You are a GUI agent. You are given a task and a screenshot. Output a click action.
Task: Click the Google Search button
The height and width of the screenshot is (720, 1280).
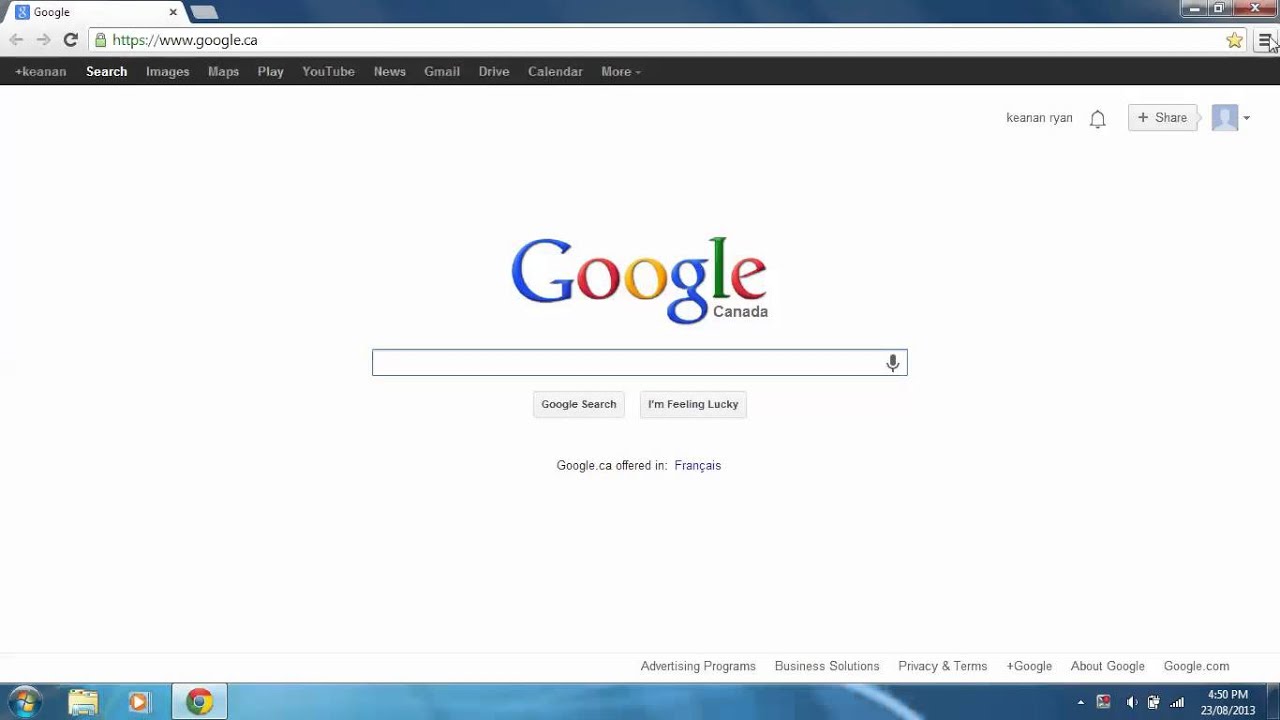coord(579,404)
